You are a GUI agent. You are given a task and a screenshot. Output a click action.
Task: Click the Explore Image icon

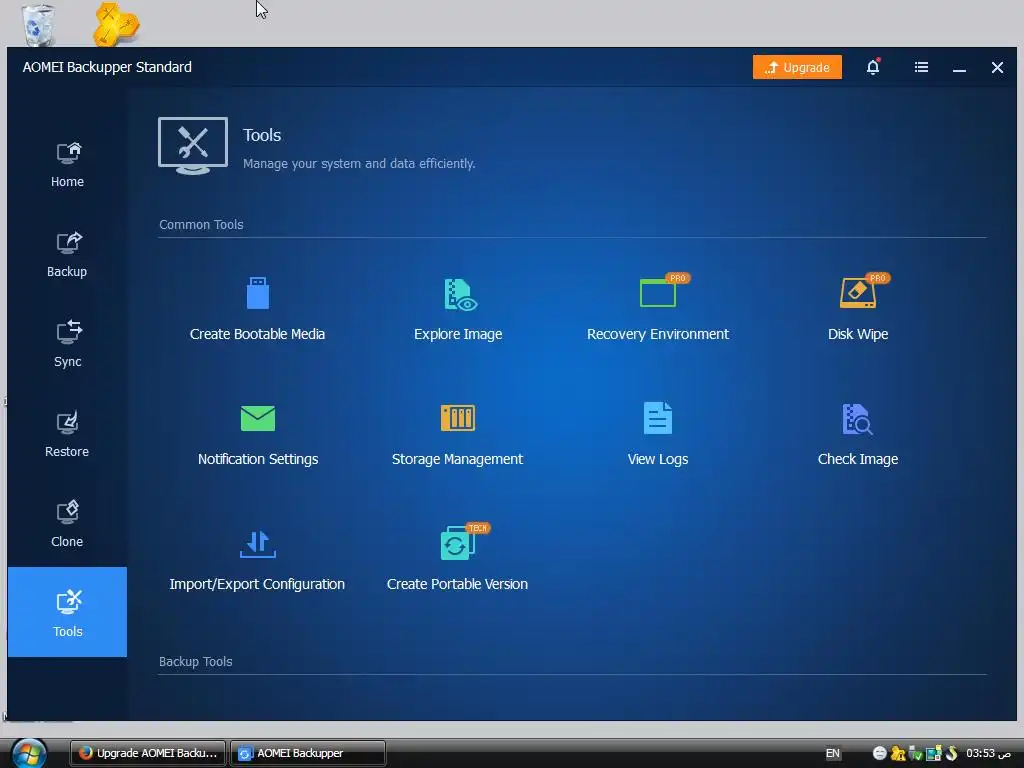[x=460, y=295]
